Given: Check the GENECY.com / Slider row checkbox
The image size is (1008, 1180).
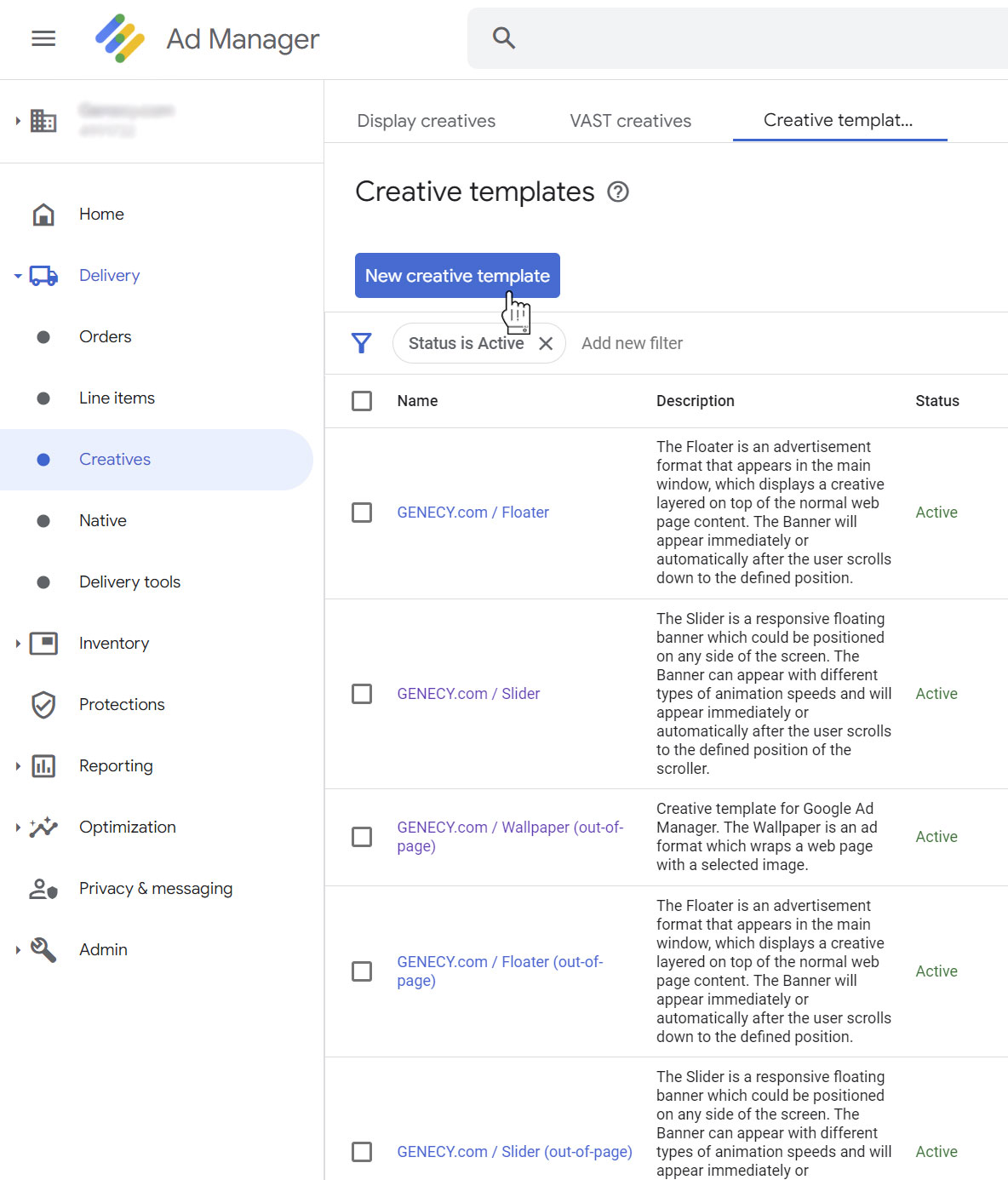Looking at the screenshot, I should pos(362,693).
